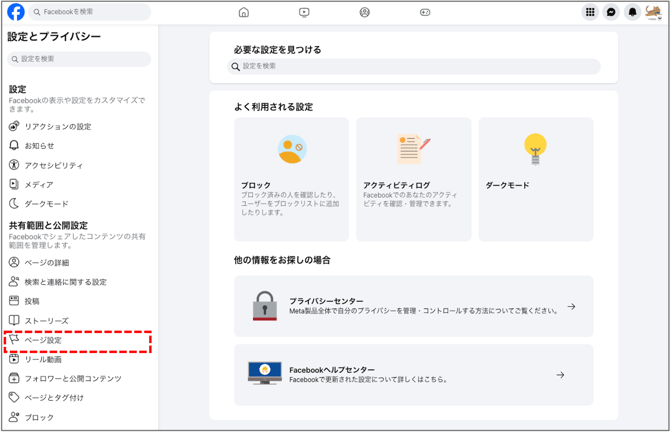Open the profile avatar account menu
The width and height of the screenshot is (670, 432).
(x=653, y=12)
